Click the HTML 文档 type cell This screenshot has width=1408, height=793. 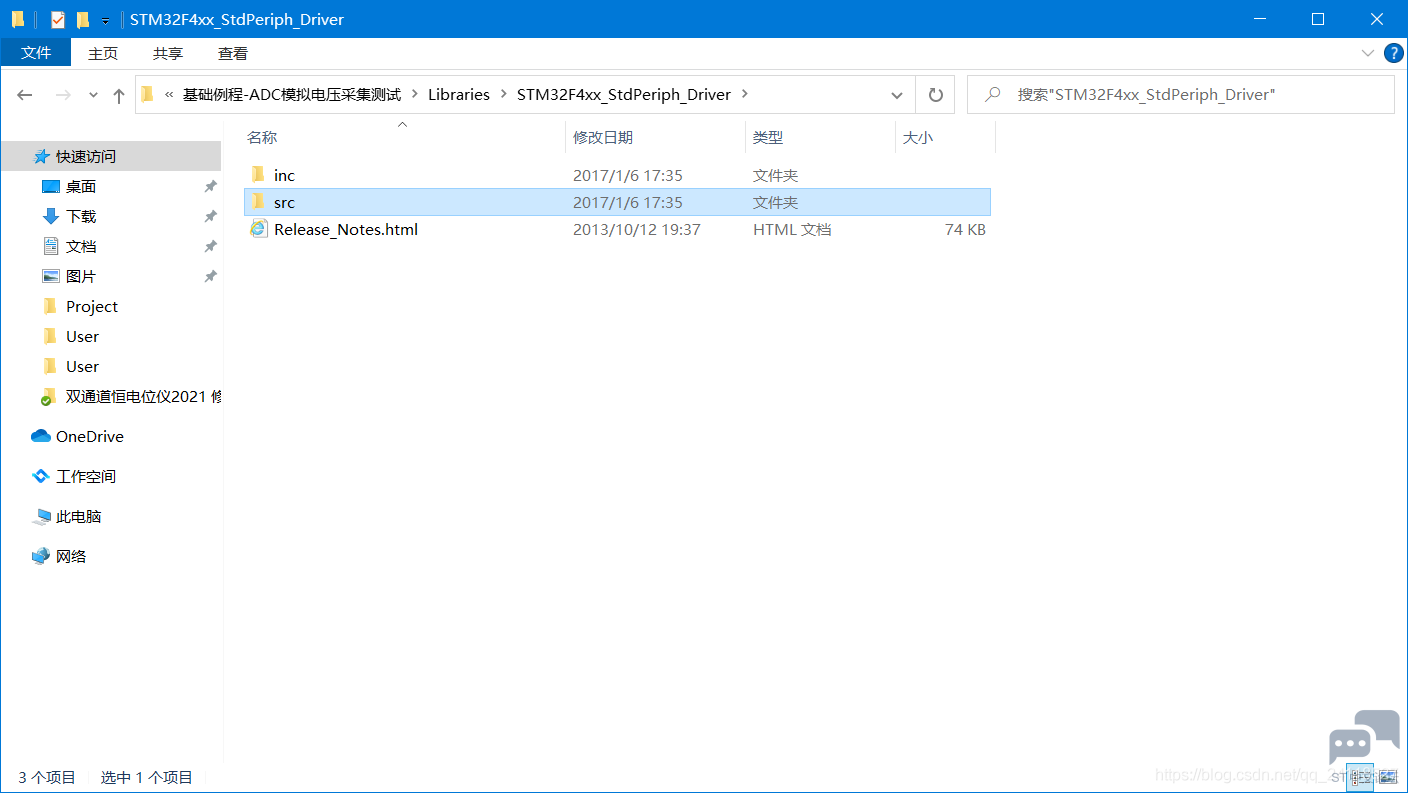coord(792,230)
